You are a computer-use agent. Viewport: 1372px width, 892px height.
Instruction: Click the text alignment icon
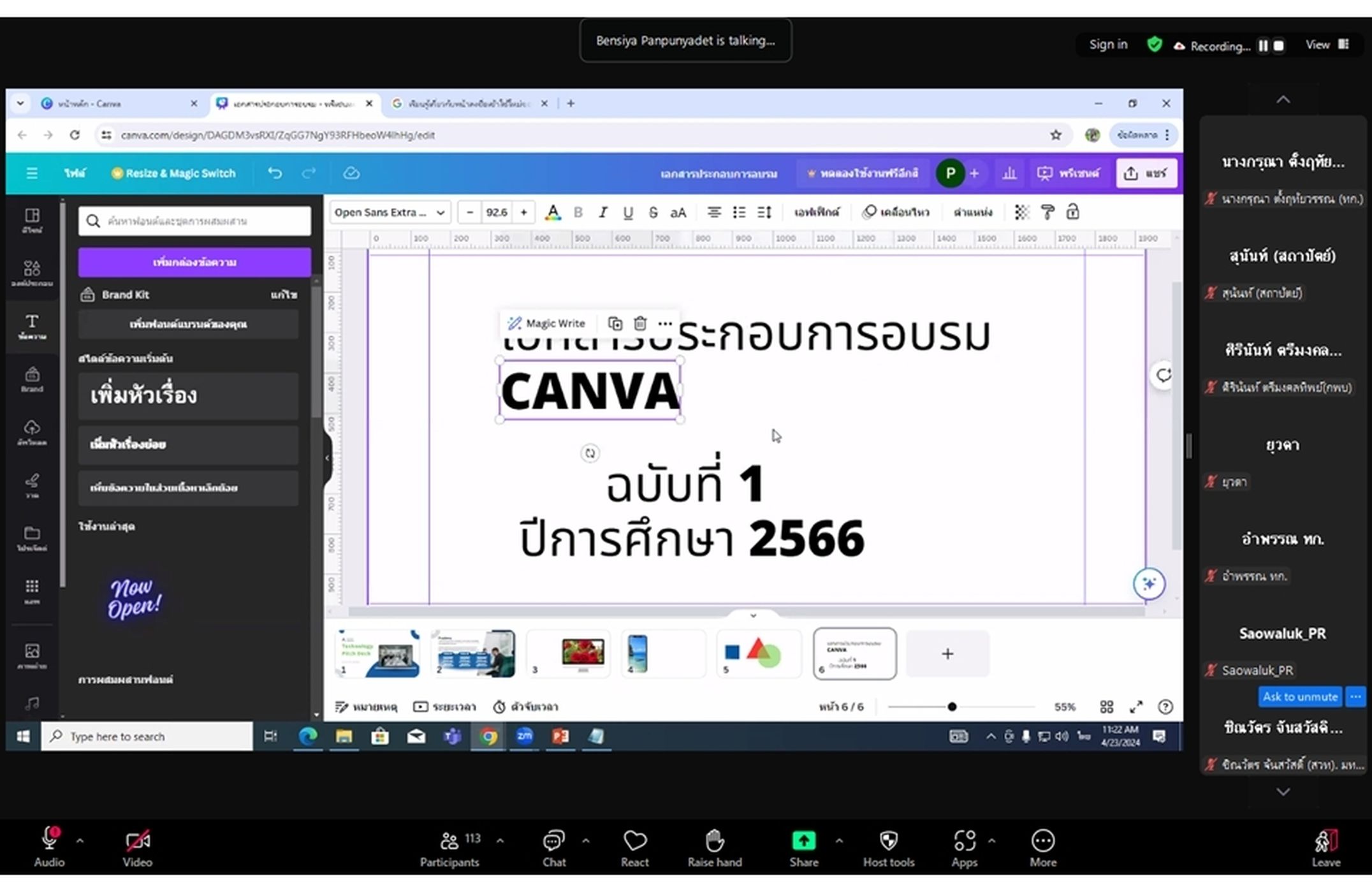click(x=714, y=212)
